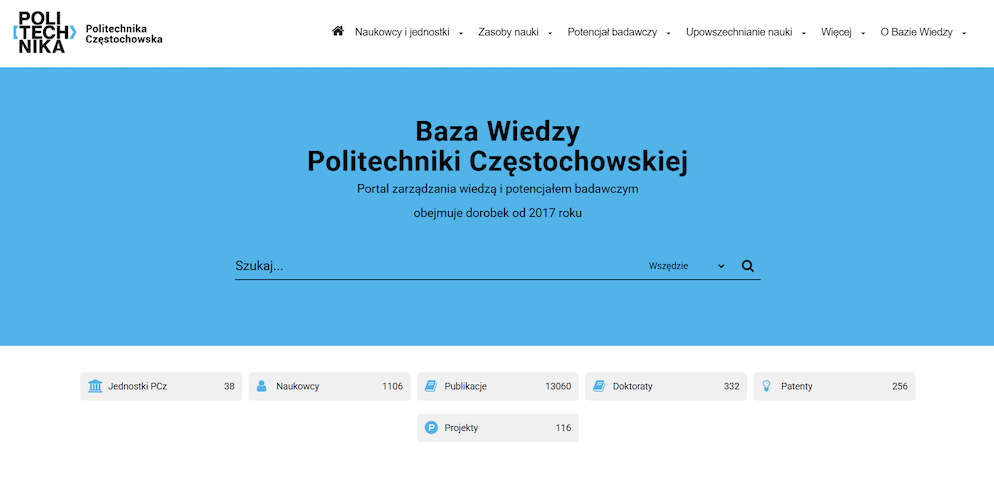Viewport: 994px width, 480px height.
Task: Focus the Szukaj... search field
Action: pos(437,266)
